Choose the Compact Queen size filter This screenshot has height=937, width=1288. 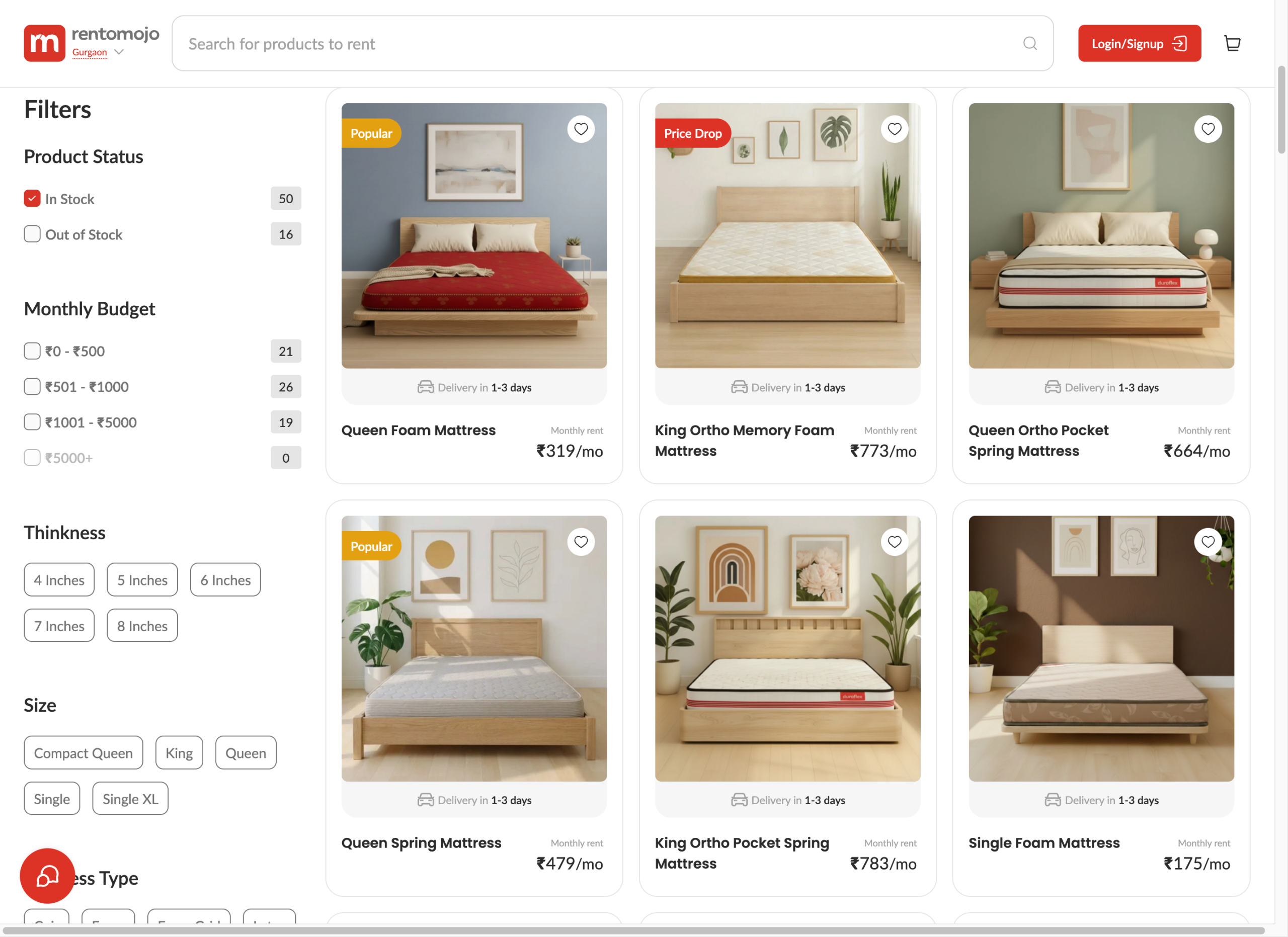(84, 752)
